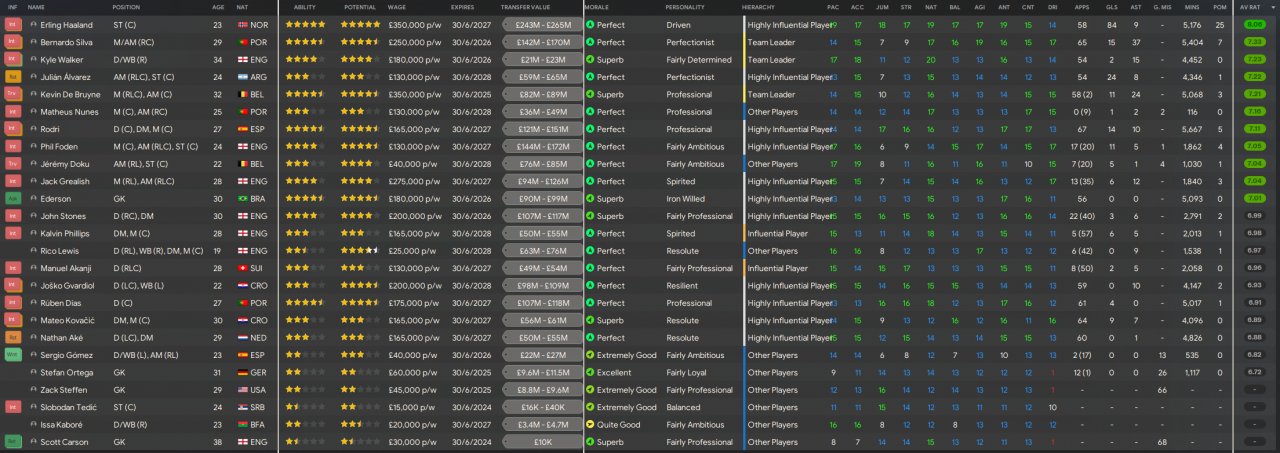This screenshot has width=1280, height=453.
Task: Click Sergio Gómez's green Wnt status icon
Action: click(13, 355)
